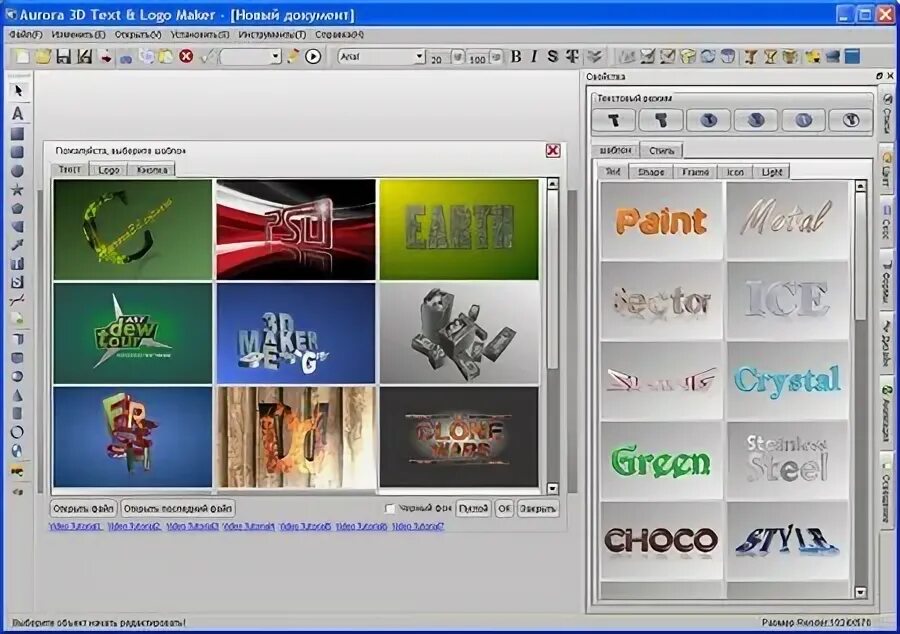Select the third text mode sphere button
The width and height of the screenshot is (900, 634).
pyautogui.click(x=709, y=120)
